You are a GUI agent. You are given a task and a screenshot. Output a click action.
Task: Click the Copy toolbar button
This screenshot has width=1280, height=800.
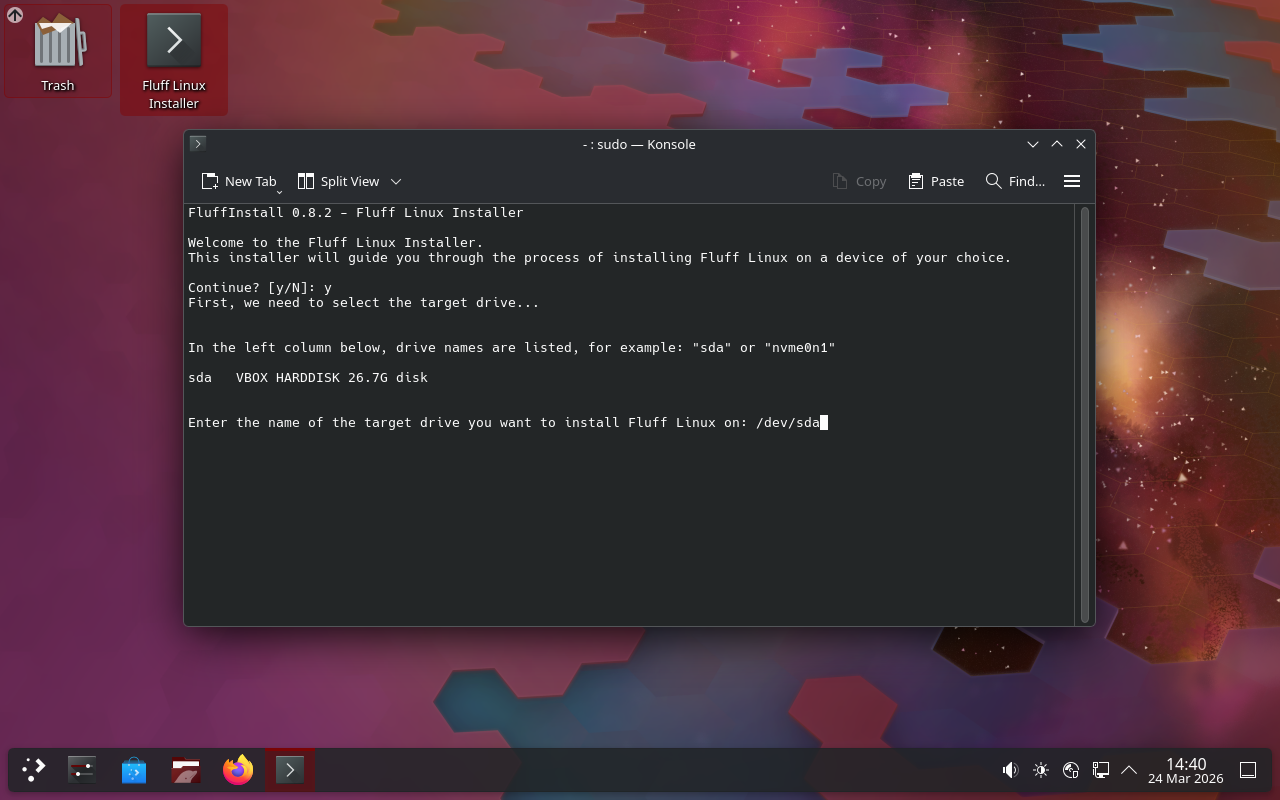[x=859, y=181]
